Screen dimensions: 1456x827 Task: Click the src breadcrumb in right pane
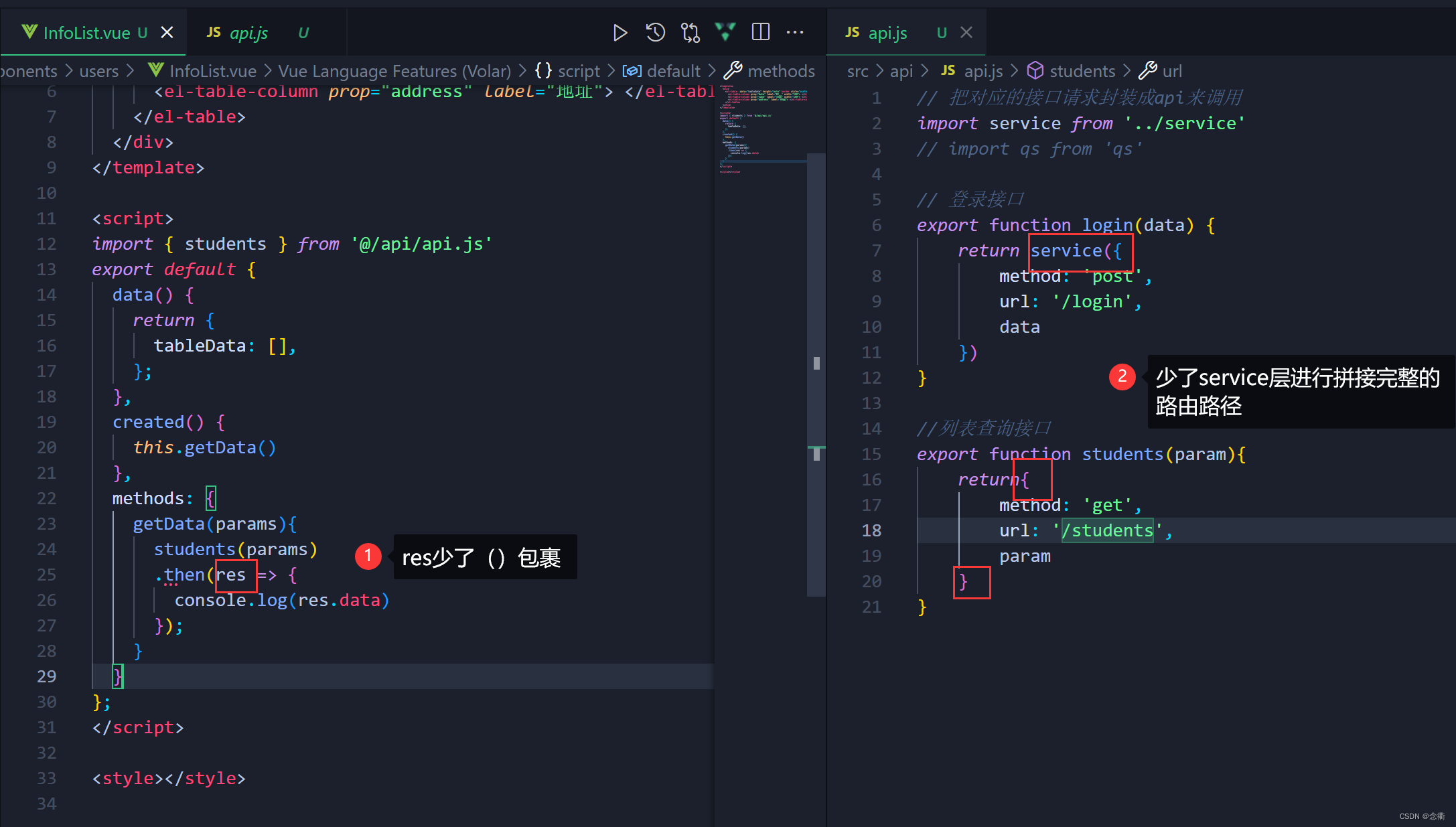click(857, 71)
